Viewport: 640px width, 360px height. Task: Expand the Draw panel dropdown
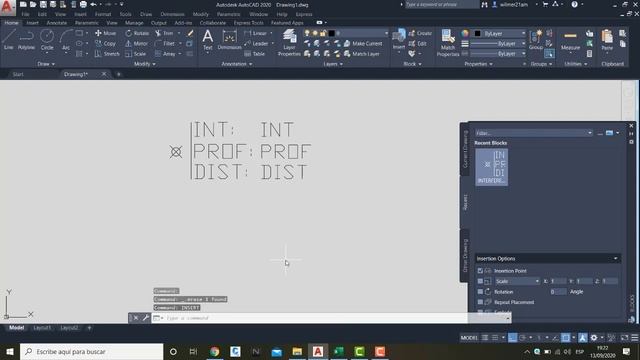tap(46, 64)
